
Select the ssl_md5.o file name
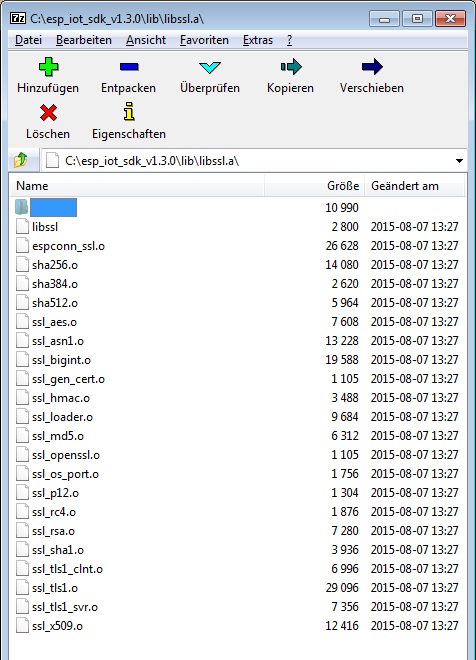[x=58, y=436]
